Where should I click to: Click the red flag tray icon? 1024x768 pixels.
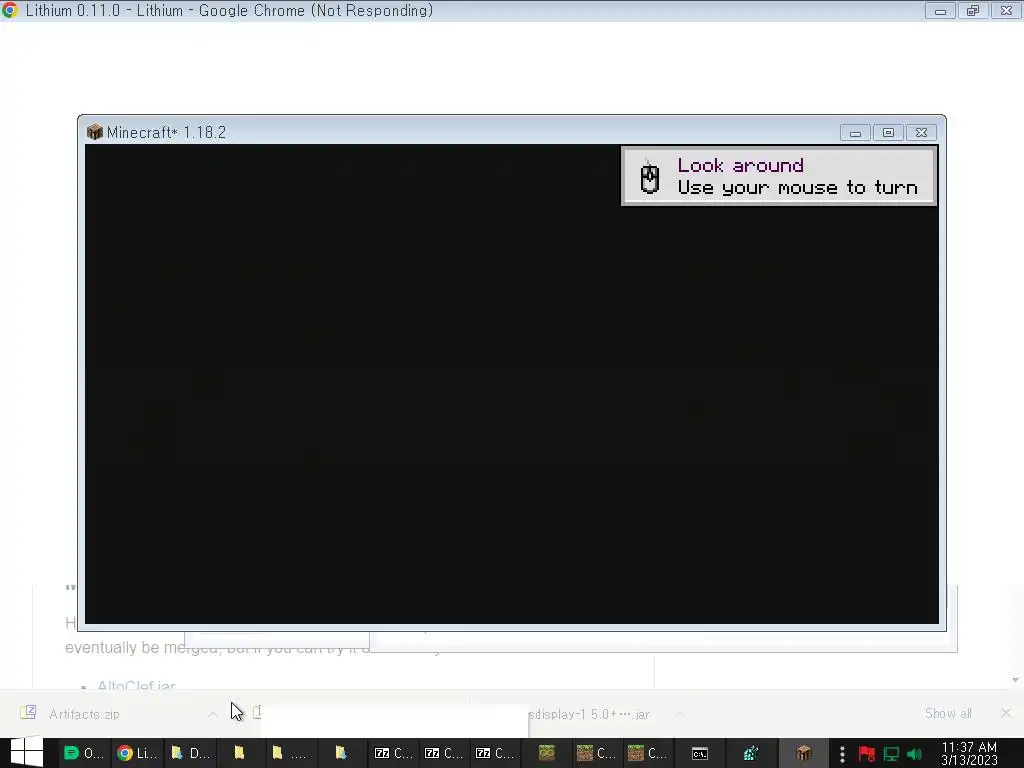point(867,754)
